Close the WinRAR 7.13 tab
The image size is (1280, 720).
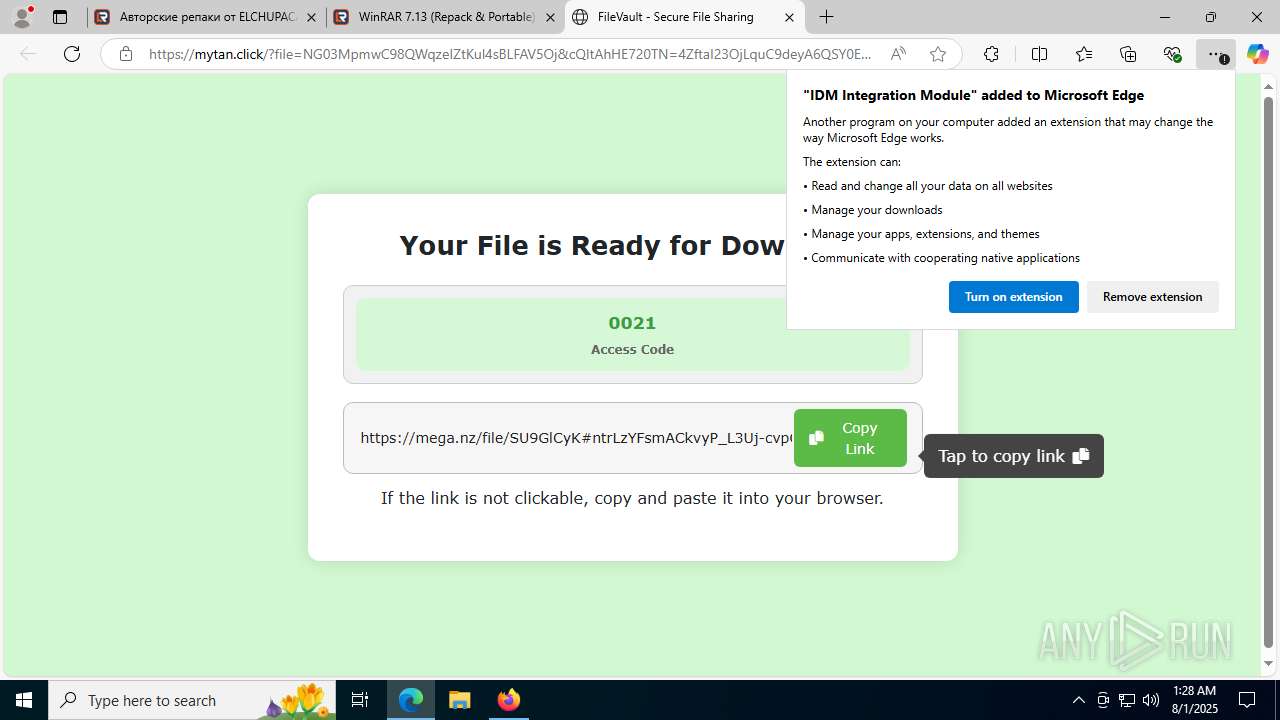pos(550,17)
